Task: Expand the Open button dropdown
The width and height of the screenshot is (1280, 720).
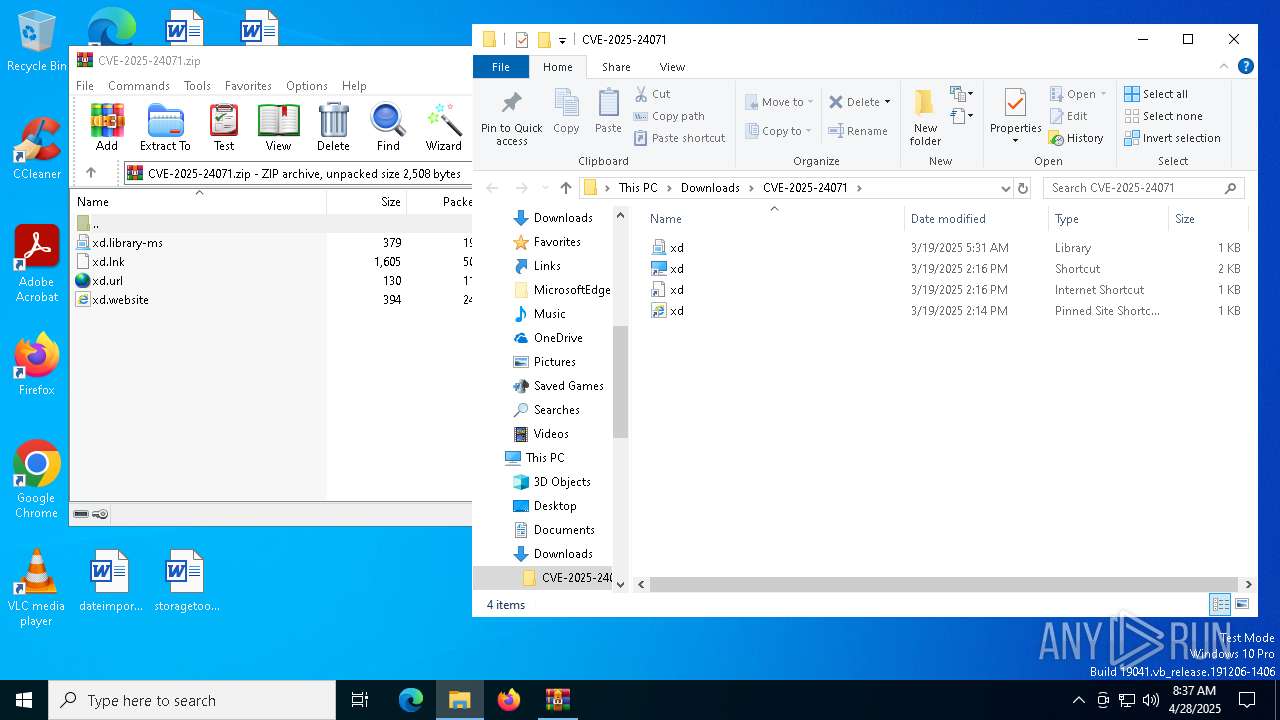Action: pos(1104,94)
